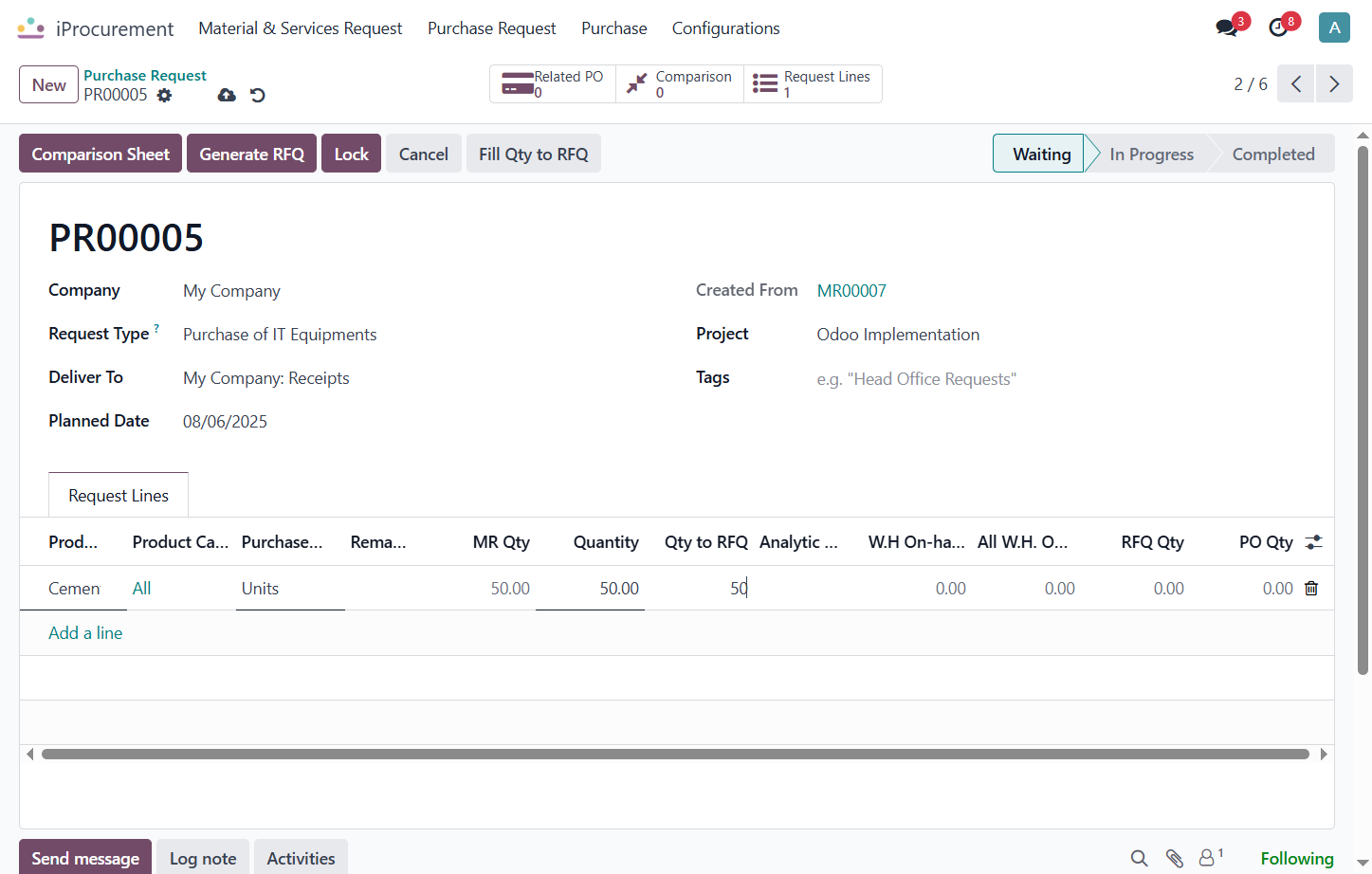Open the Purchase Request menu
This screenshot has height=874, width=1372.
[491, 28]
